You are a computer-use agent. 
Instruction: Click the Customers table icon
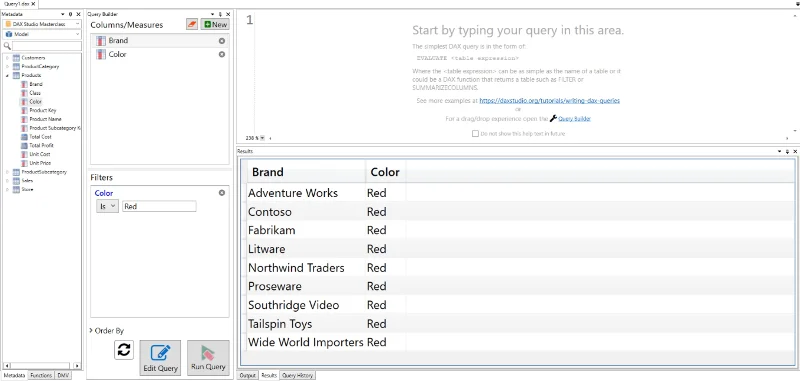point(16,58)
